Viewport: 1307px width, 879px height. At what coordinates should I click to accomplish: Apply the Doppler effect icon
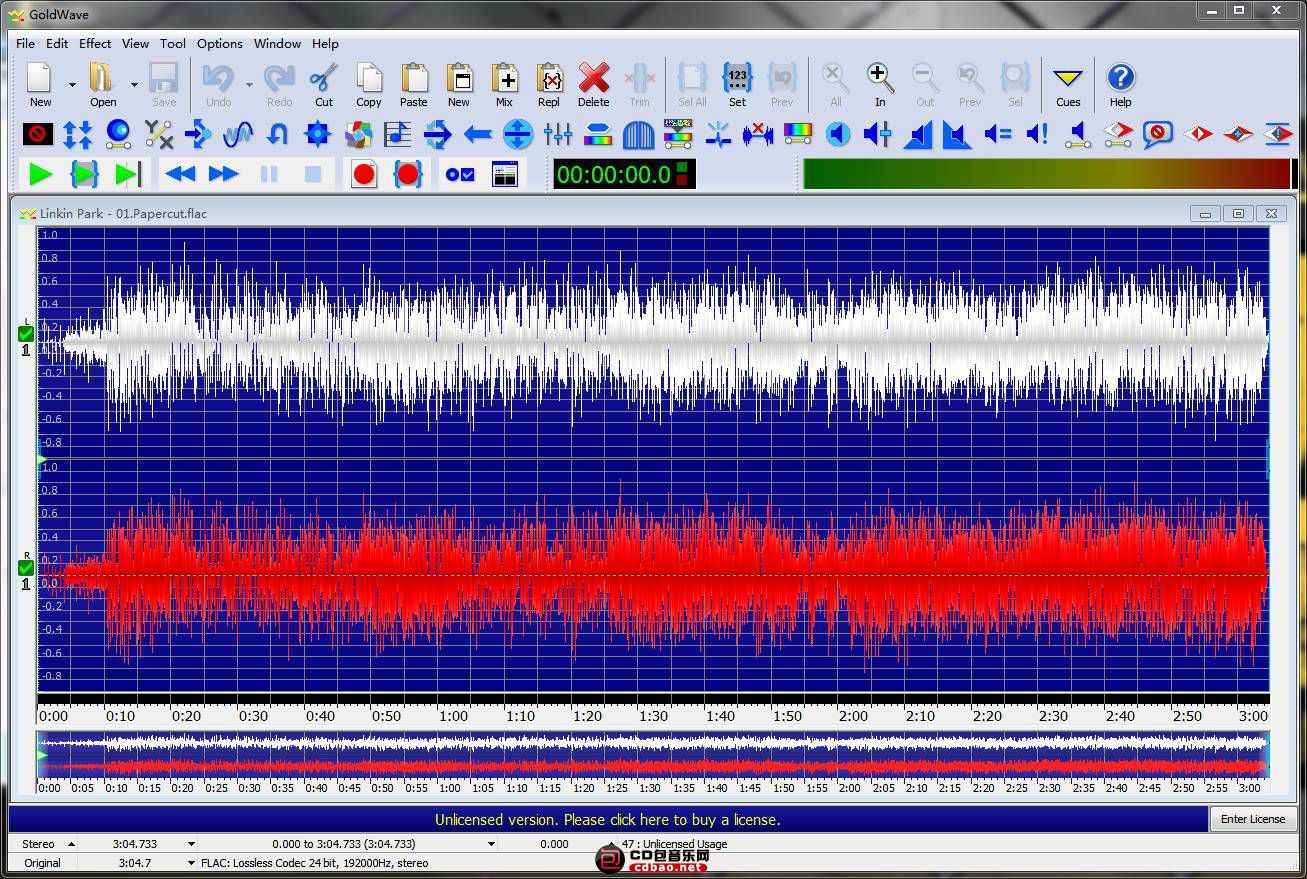coord(118,134)
